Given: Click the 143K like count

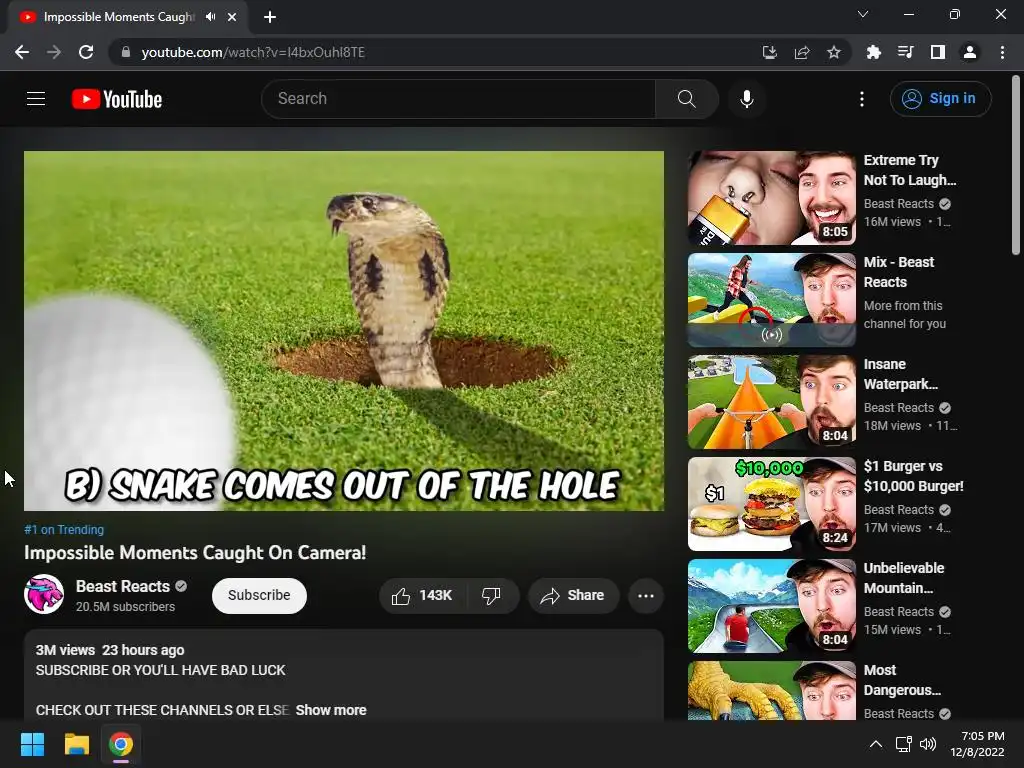Looking at the screenshot, I should (436, 596).
